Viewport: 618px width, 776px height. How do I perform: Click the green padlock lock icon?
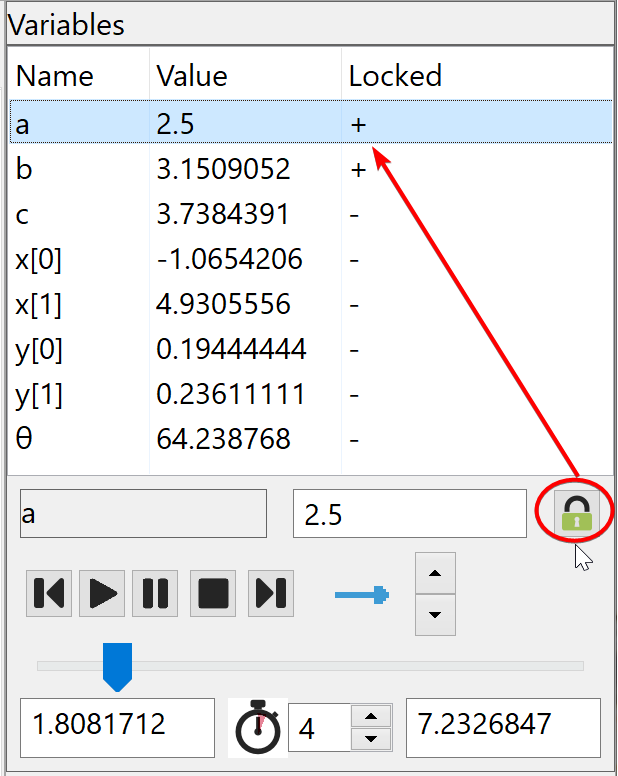click(x=576, y=513)
